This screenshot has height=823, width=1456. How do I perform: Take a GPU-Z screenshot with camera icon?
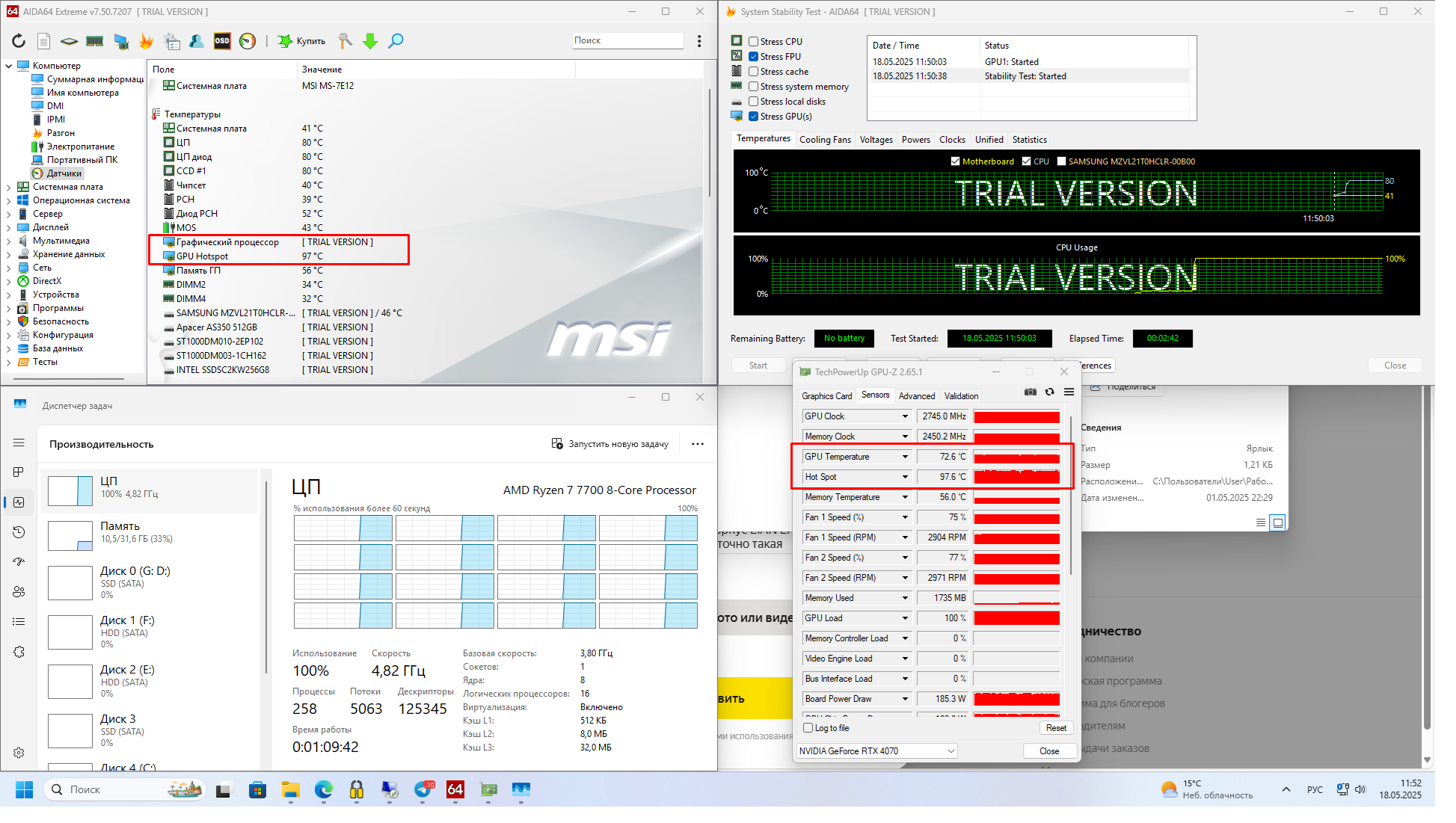click(x=1030, y=392)
